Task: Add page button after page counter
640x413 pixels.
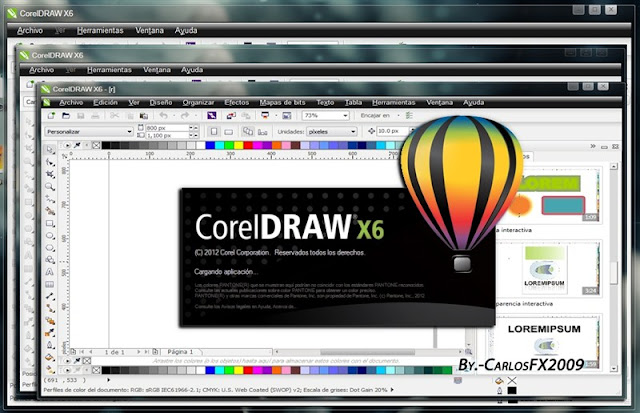Action: pos(155,352)
